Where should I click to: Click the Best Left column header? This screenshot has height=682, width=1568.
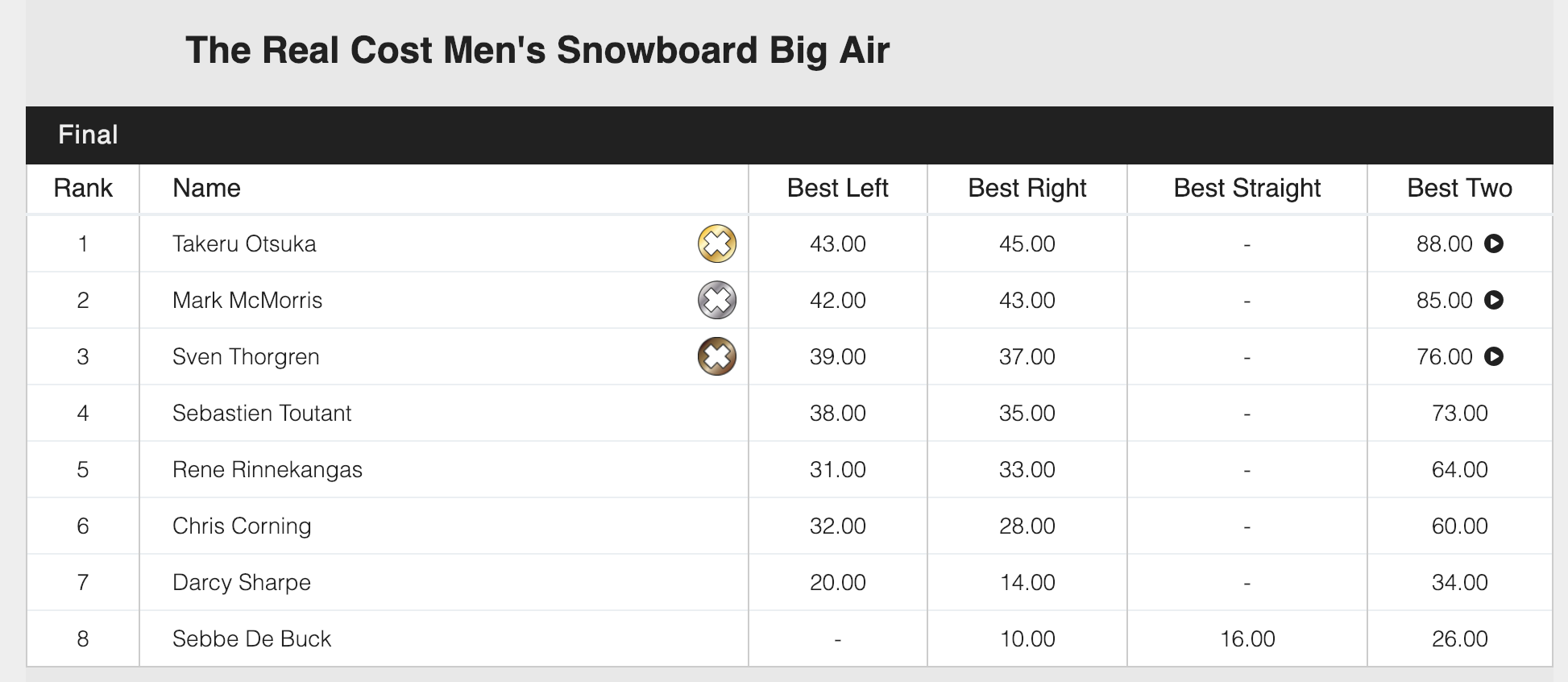(837, 188)
